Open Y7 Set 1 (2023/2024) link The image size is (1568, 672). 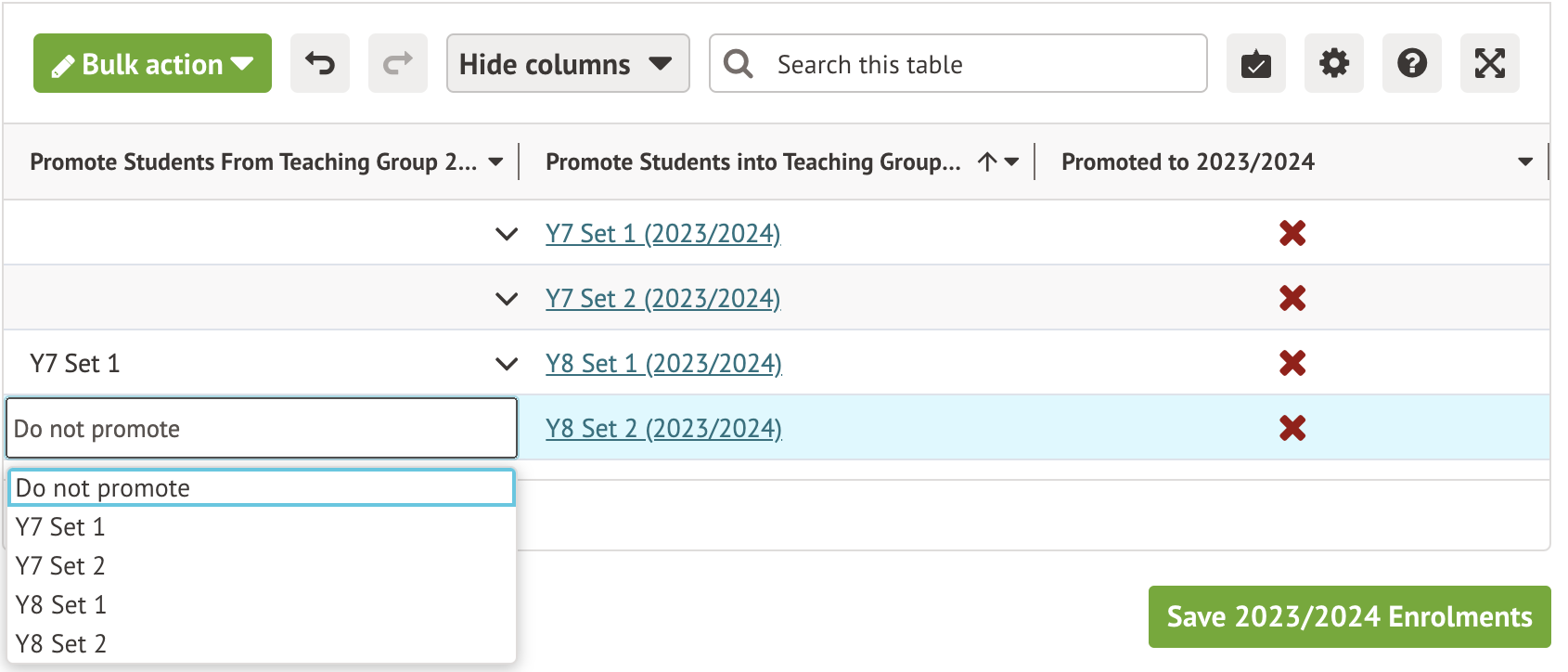pyautogui.click(x=662, y=234)
